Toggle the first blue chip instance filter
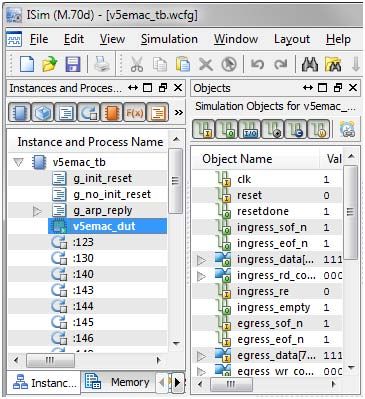This screenshot has width=365, height=399. (20, 112)
